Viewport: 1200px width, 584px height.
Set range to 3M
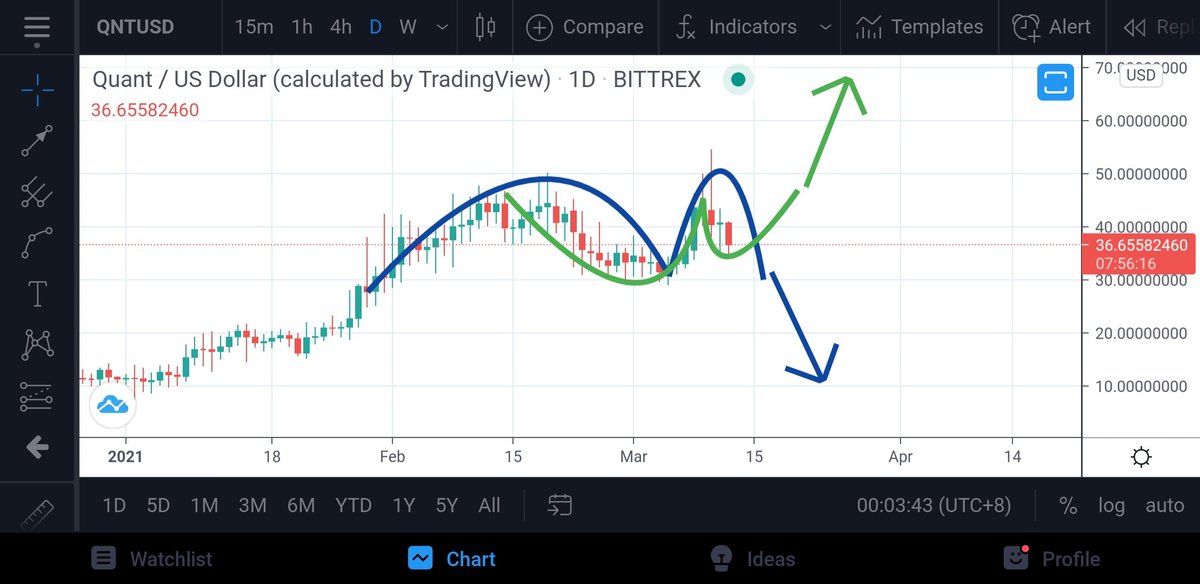pyautogui.click(x=252, y=505)
